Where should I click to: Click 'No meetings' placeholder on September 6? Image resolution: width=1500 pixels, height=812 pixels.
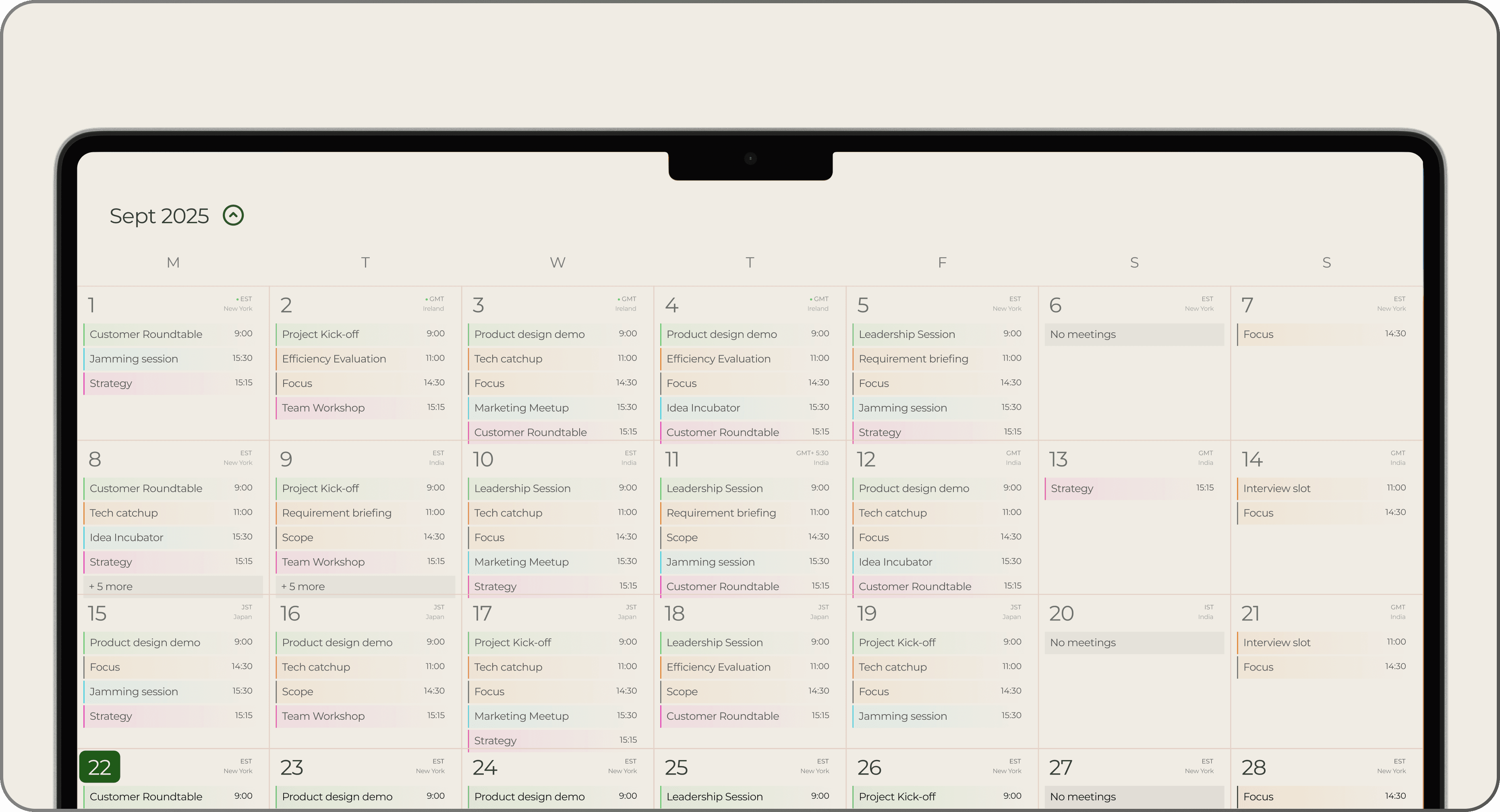(1082, 334)
